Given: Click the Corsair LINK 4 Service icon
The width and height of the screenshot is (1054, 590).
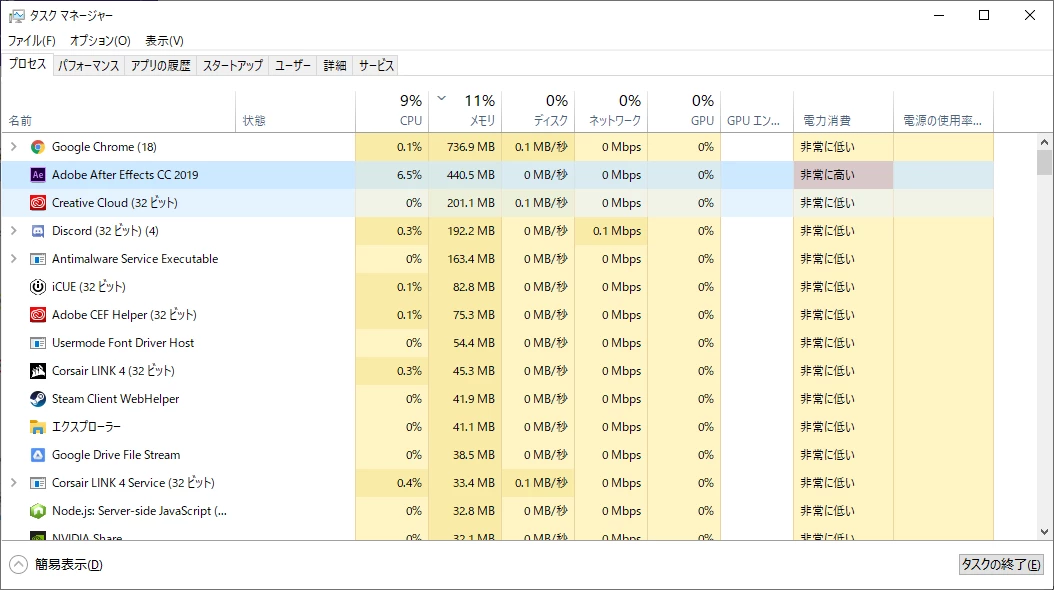Looking at the screenshot, I should 38,482.
